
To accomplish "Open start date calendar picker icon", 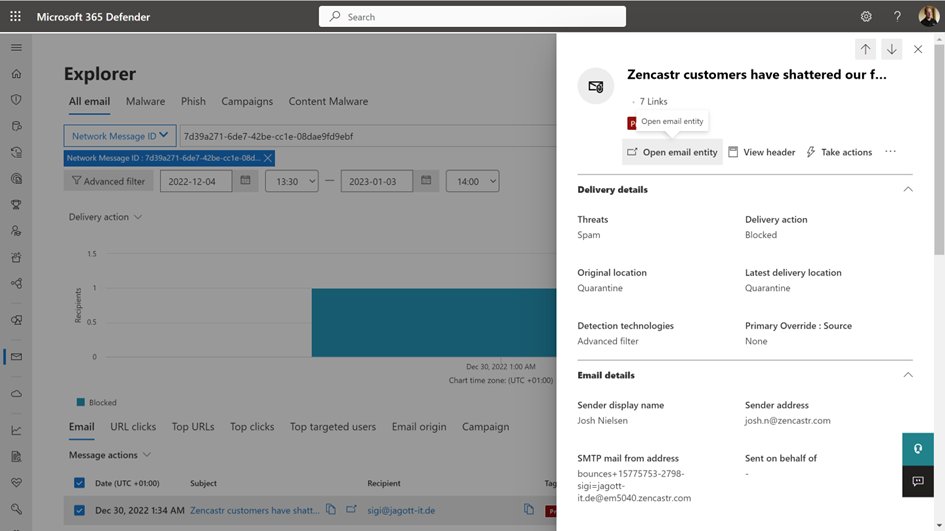I will 245,180.
